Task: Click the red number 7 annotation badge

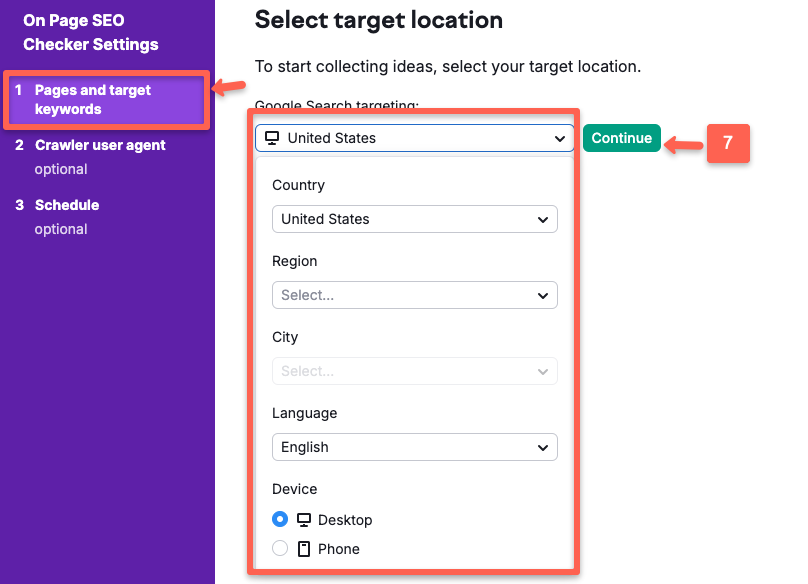Action: pyautogui.click(x=728, y=144)
